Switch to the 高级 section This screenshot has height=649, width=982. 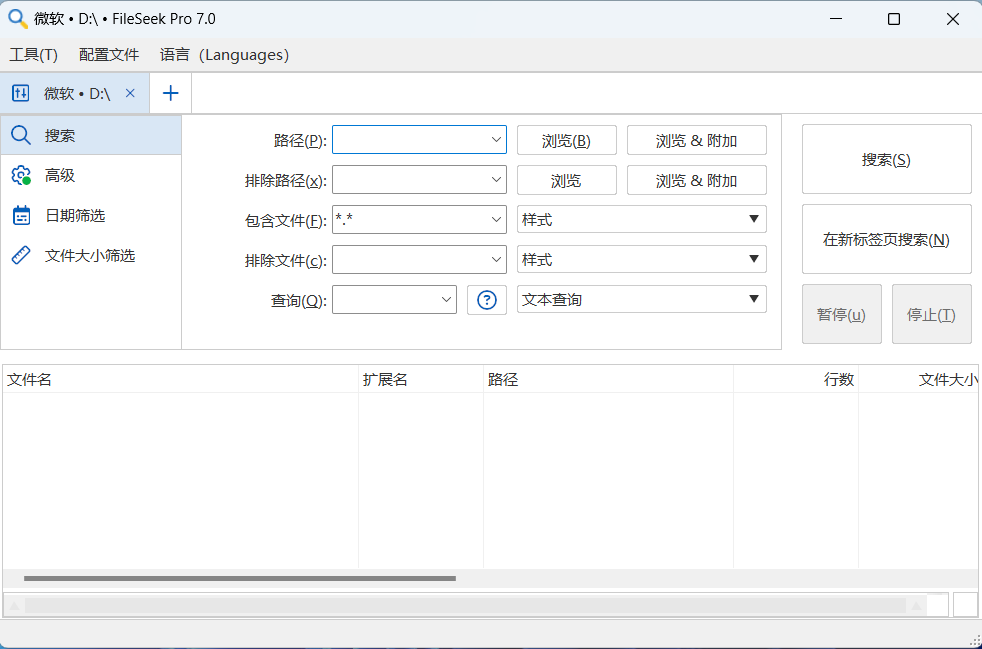(91, 175)
